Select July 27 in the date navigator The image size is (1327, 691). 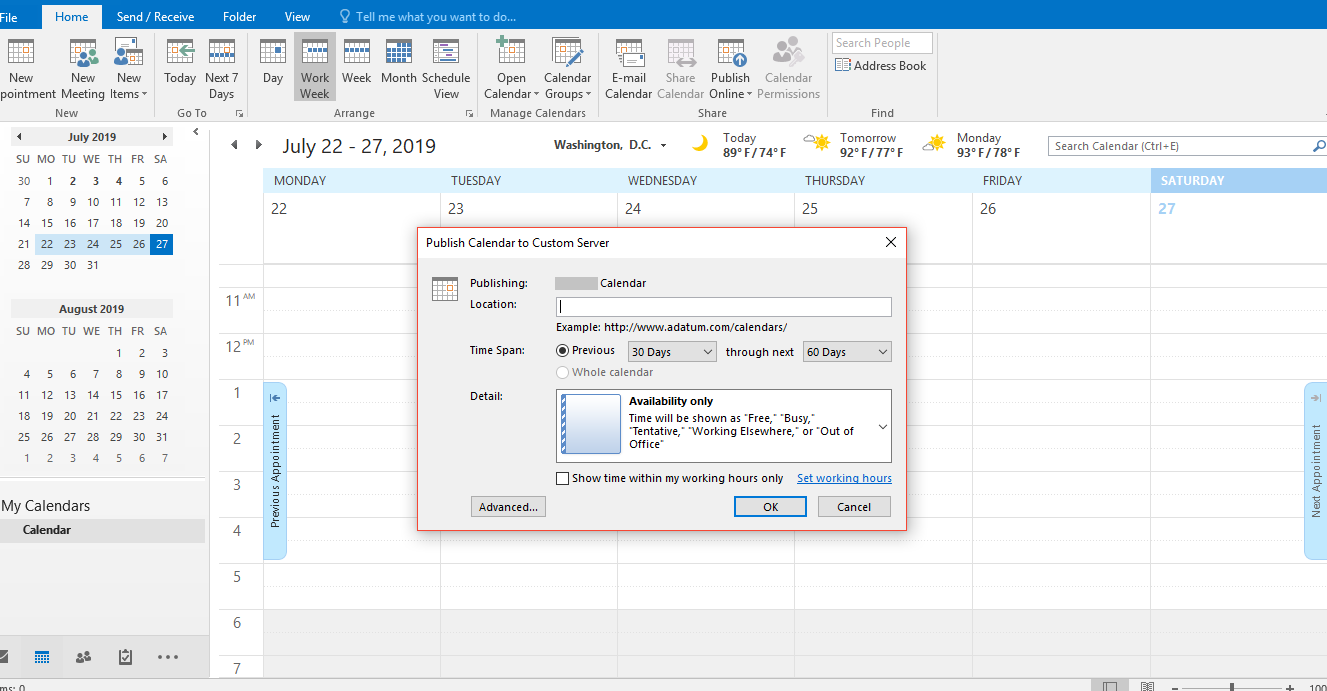click(161, 244)
